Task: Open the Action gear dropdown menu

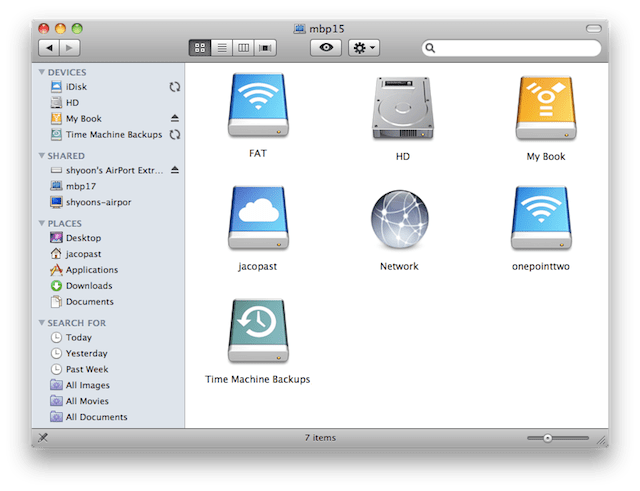Action: tap(364, 48)
